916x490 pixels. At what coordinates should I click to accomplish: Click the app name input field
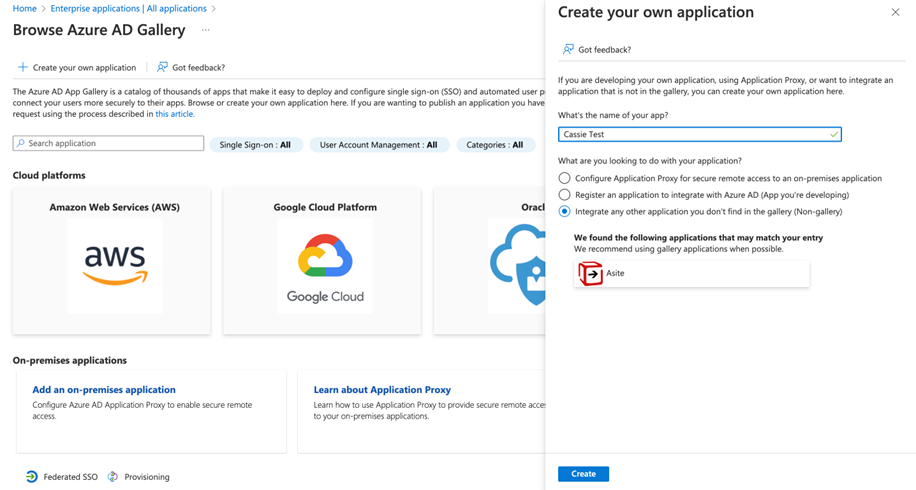694,134
